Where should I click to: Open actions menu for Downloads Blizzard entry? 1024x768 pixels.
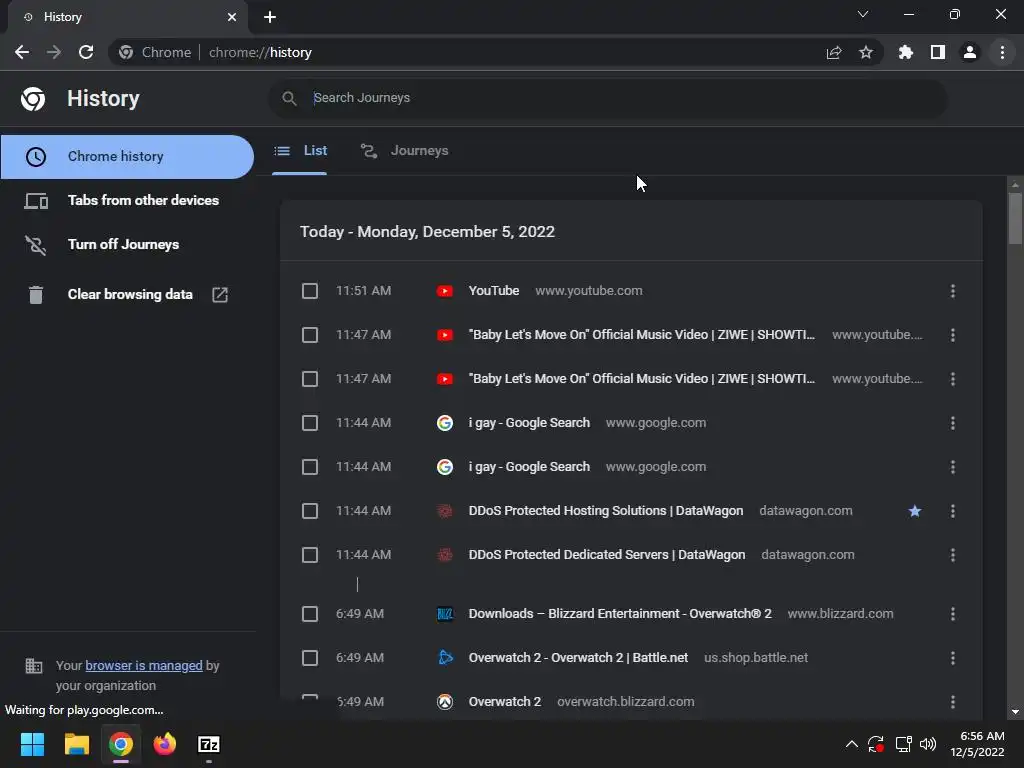tap(953, 614)
